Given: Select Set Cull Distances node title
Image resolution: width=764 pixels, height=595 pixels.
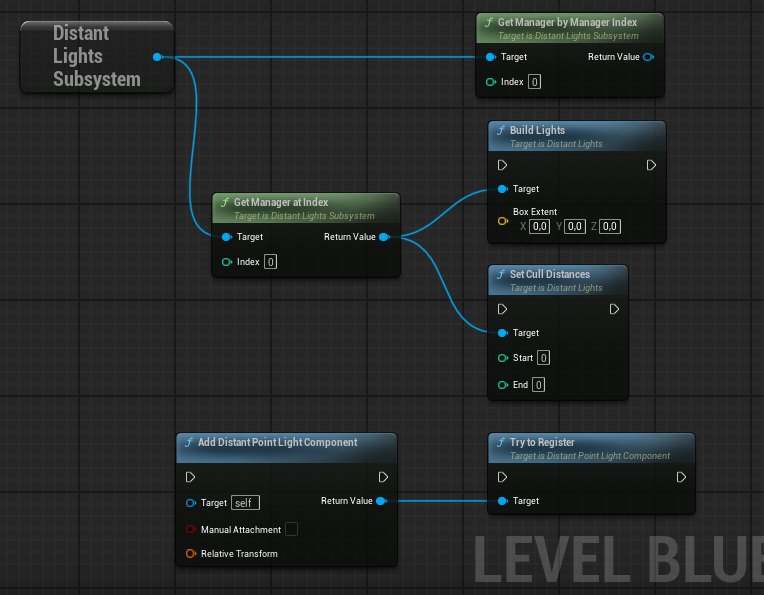Looking at the screenshot, I should 550,274.
